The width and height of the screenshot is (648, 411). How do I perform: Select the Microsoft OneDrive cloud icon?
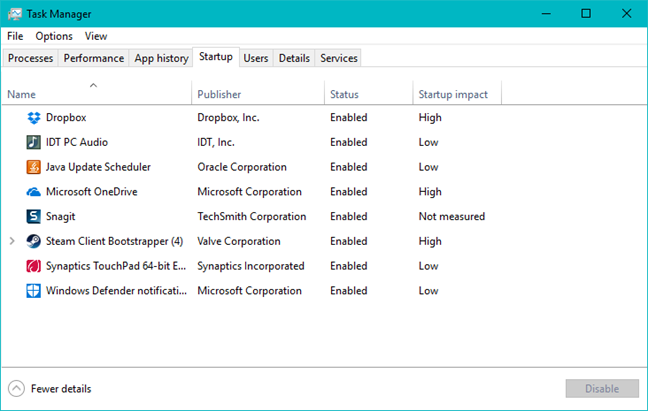click(33, 192)
